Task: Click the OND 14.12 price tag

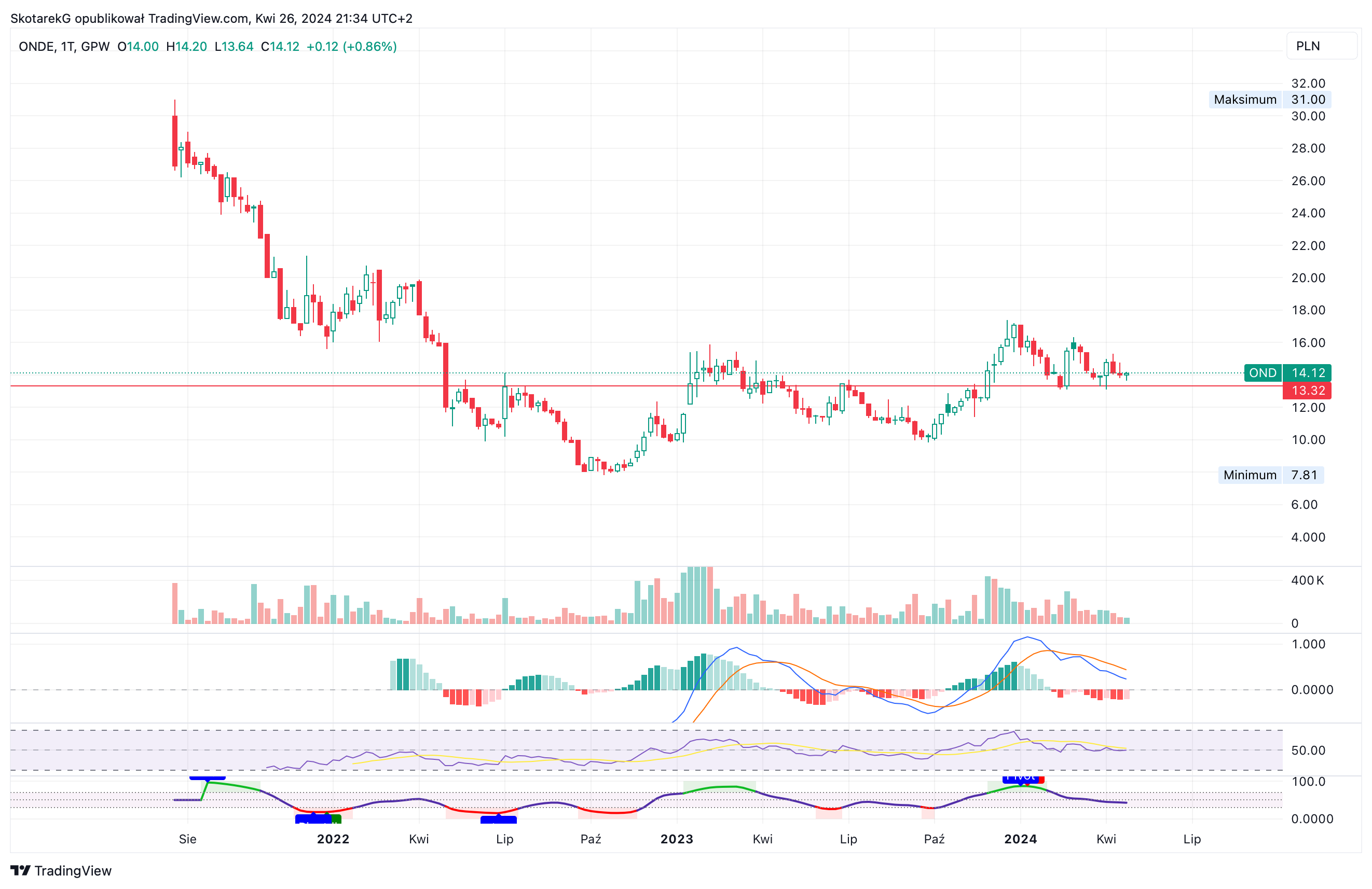Action: coord(1287,373)
